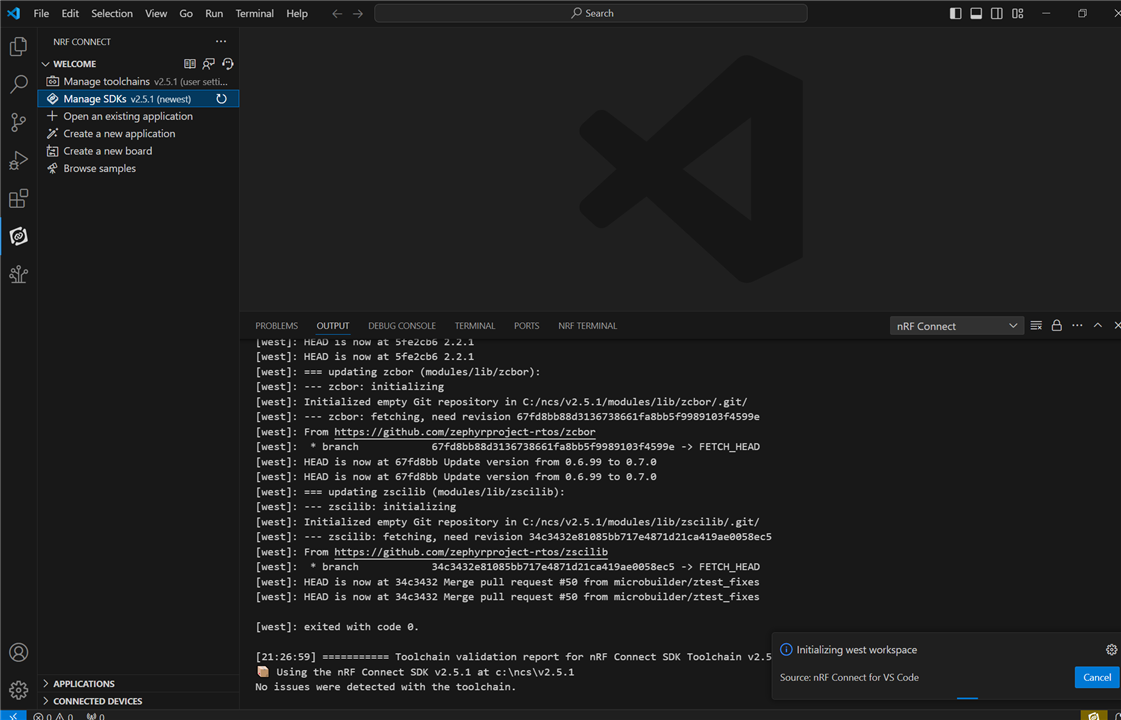
Task: Toggle secondary side bar visibility
Action: coord(997,13)
